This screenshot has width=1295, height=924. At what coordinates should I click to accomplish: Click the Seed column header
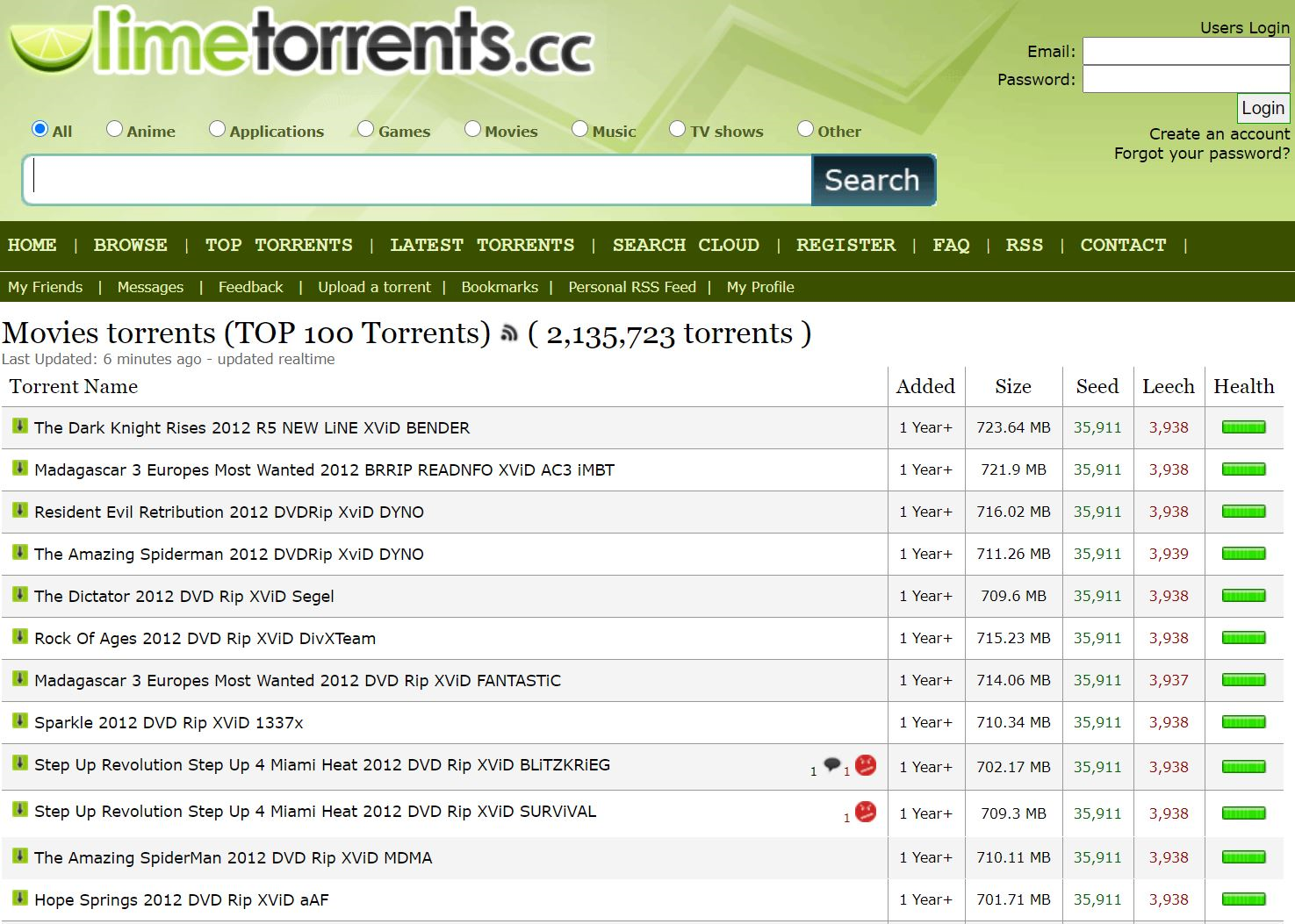tap(1097, 386)
